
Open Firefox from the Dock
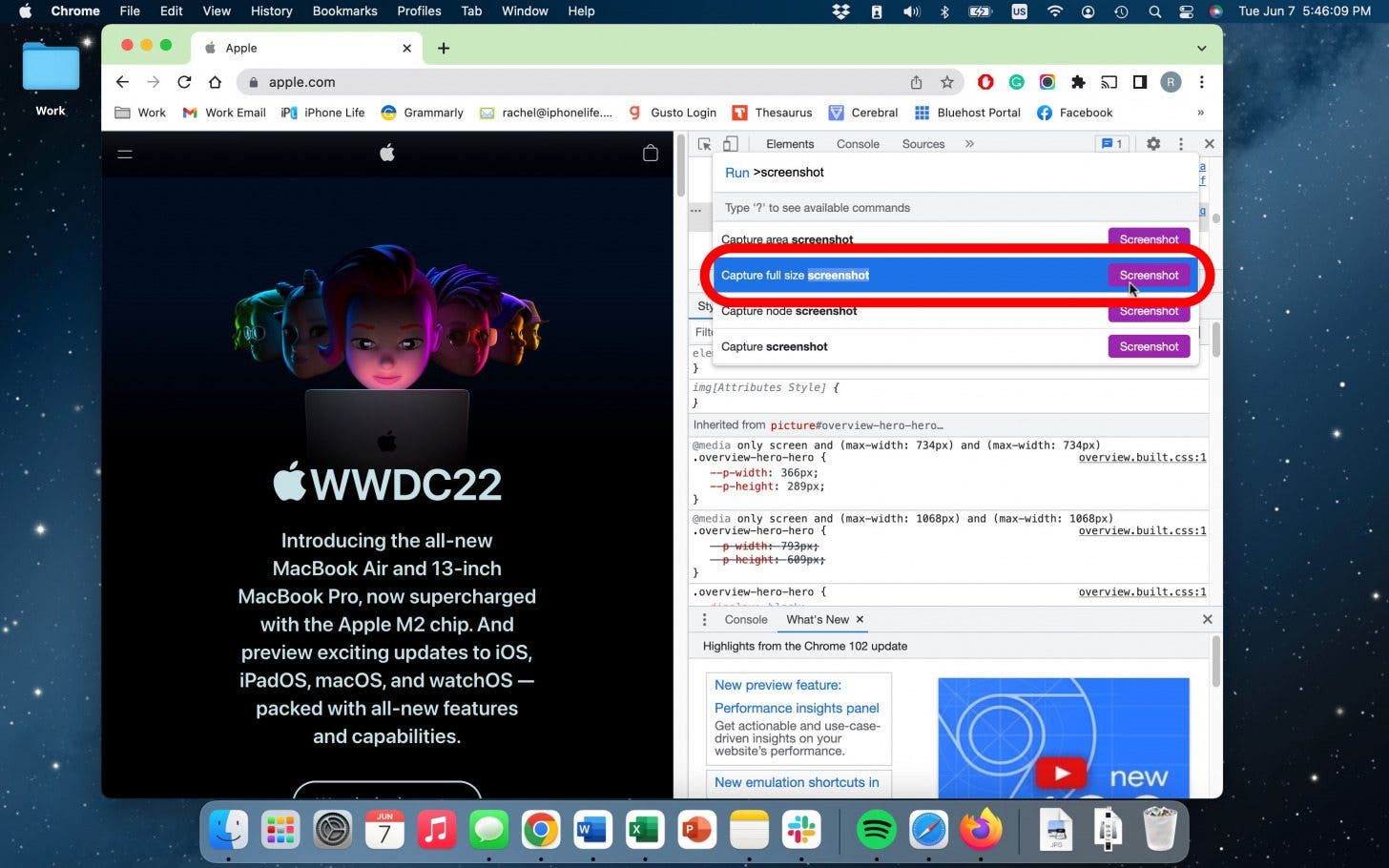pyautogui.click(x=981, y=831)
